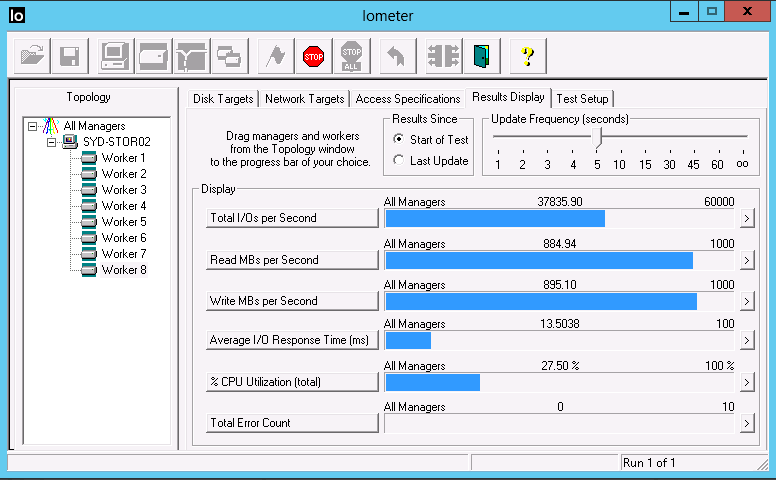
Task: Select Worker 8 in topology tree
Action: coord(124,270)
